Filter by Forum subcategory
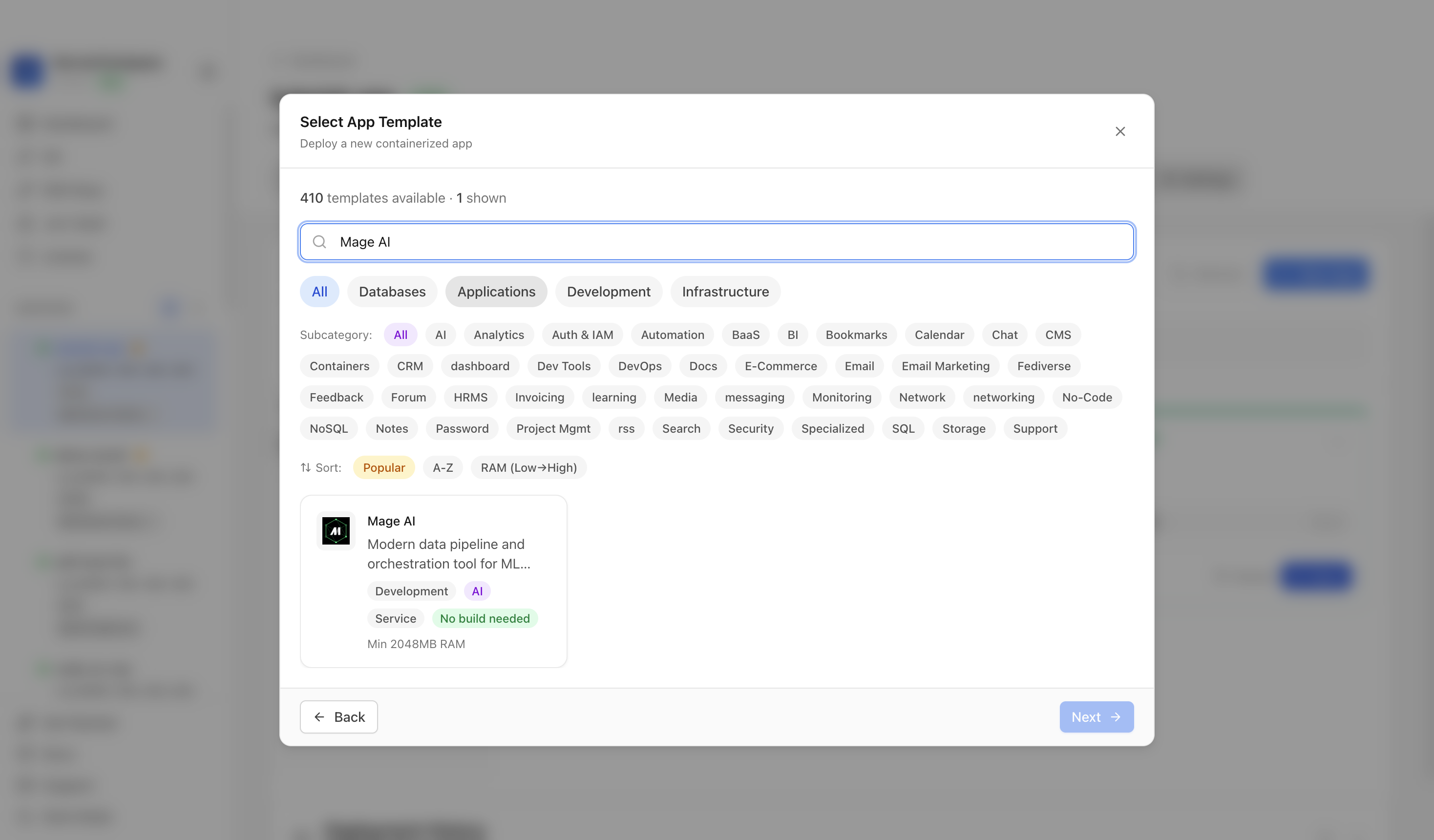 pyautogui.click(x=408, y=397)
